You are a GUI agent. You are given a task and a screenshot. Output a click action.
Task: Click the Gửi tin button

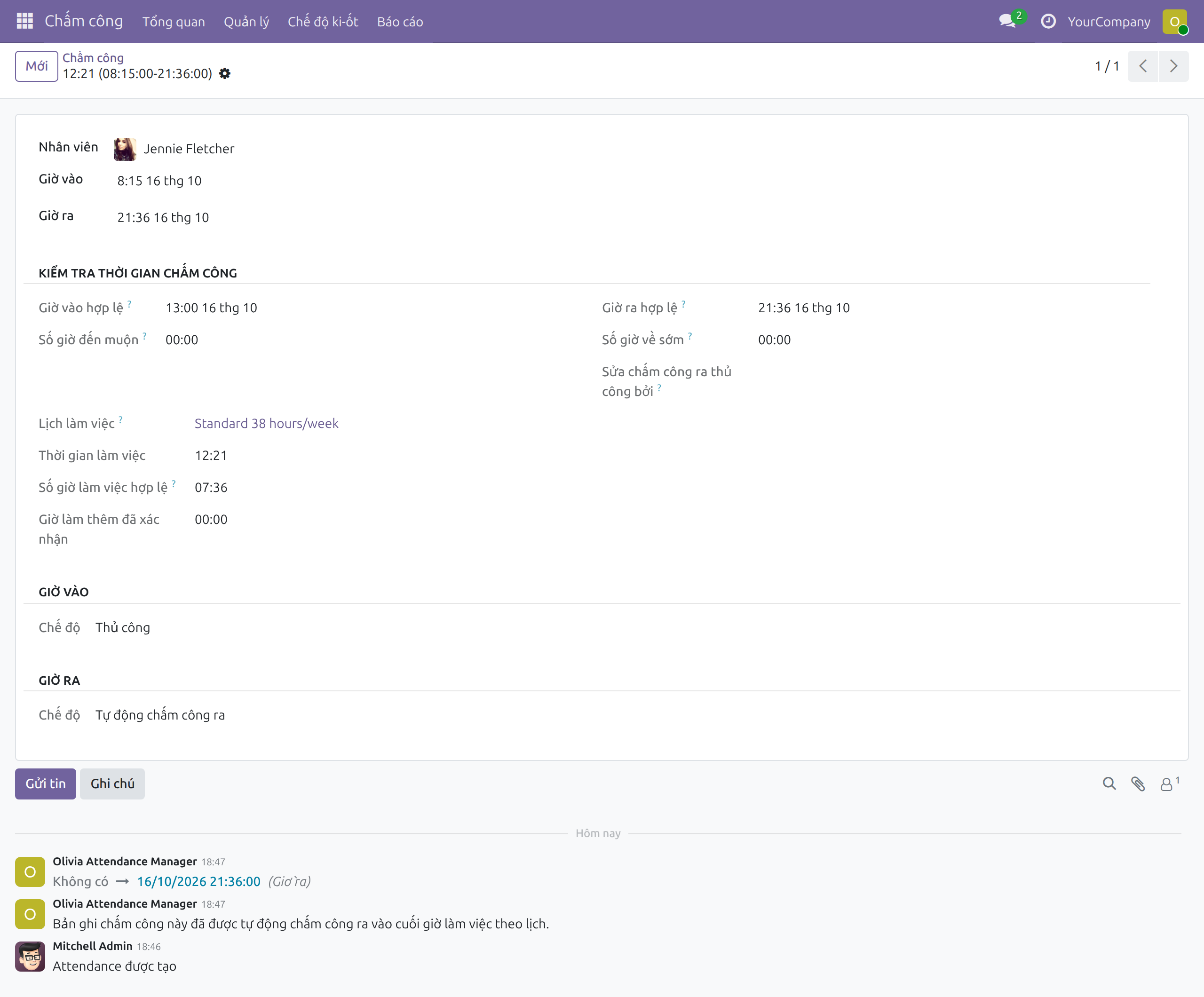pos(45,783)
